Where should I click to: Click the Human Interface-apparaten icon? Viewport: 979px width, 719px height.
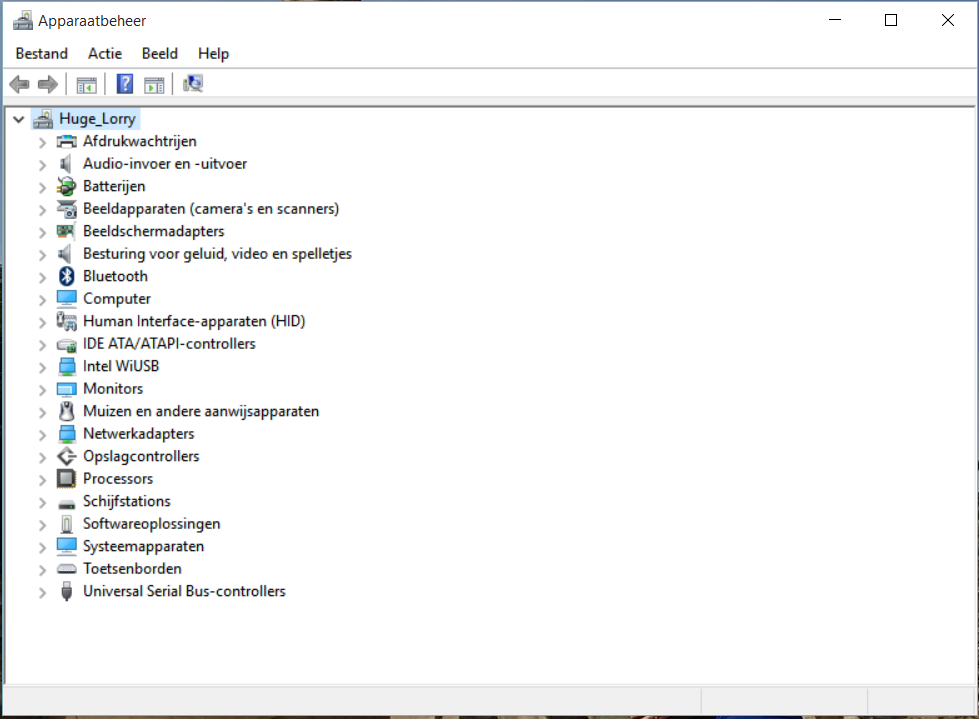(67, 321)
